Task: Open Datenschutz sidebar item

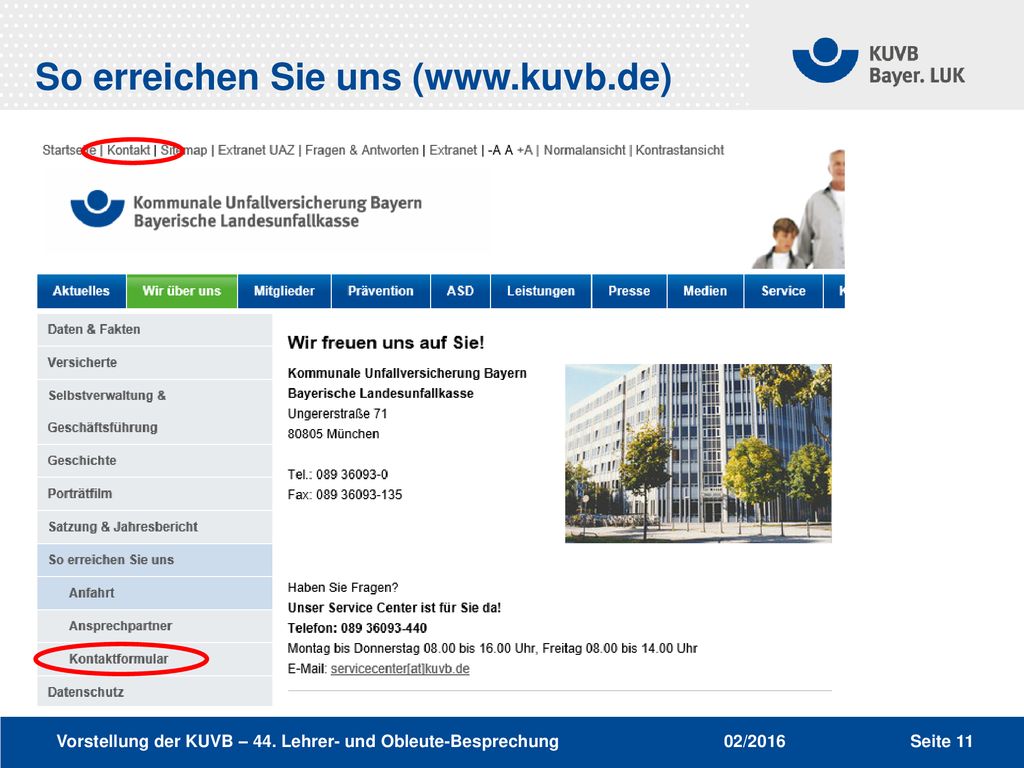Action: click(x=155, y=692)
